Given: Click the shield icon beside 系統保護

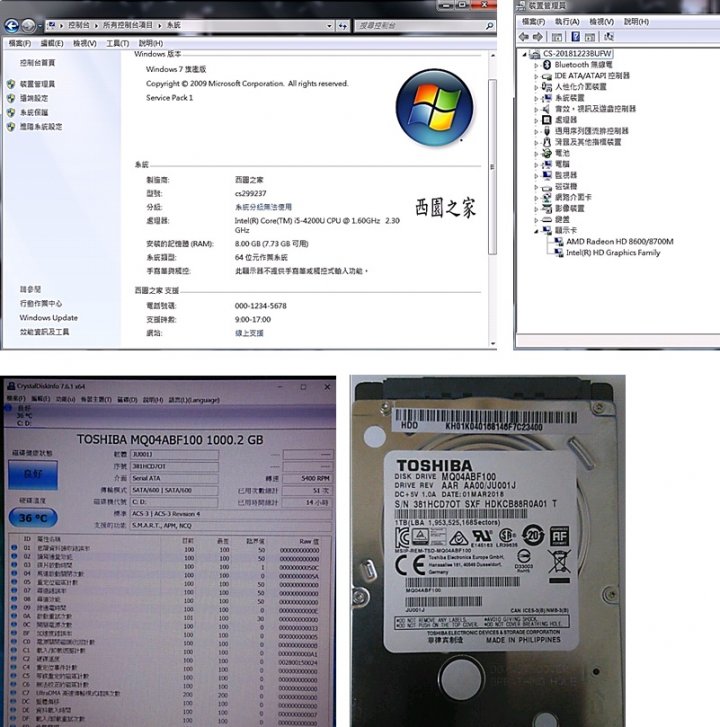Looking at the screenshot, I should click(11, 112).
